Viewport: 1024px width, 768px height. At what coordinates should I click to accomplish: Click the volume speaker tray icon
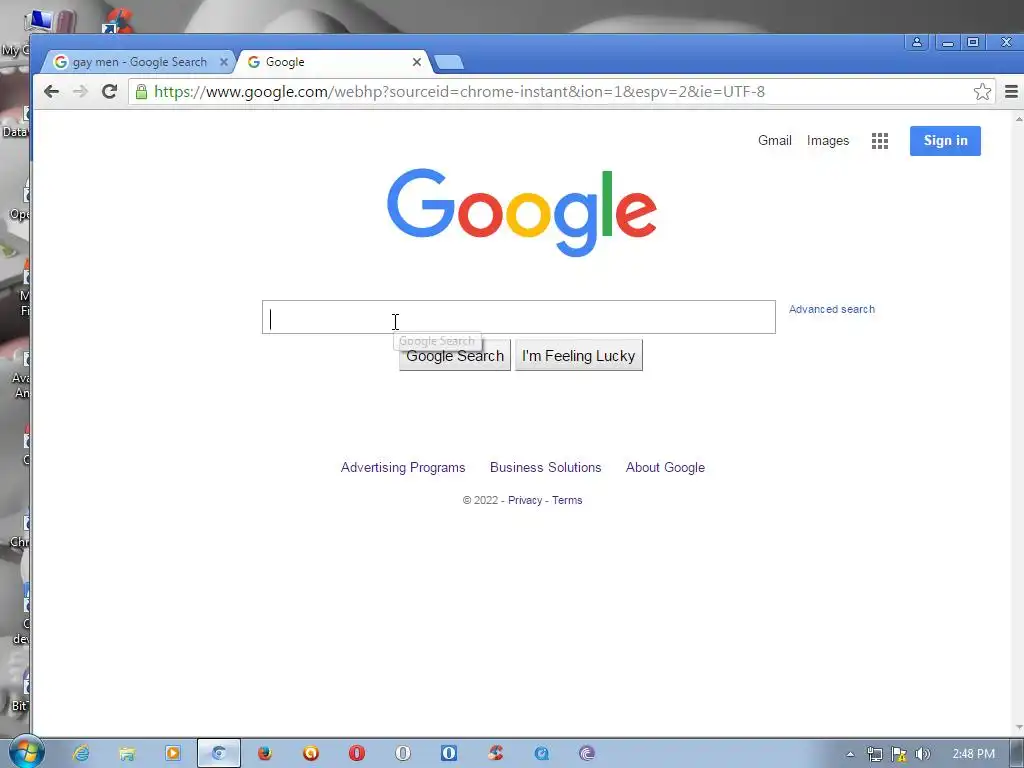(922, 754)
